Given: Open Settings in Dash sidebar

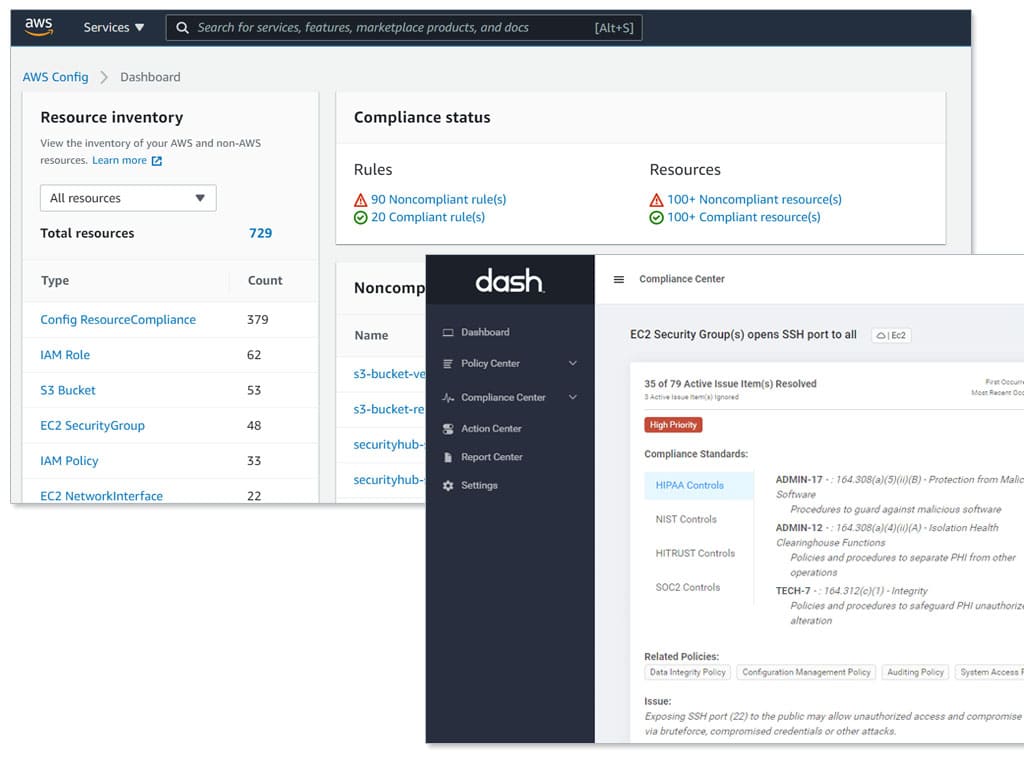Looking at the screenshot, I should (479, 485).
